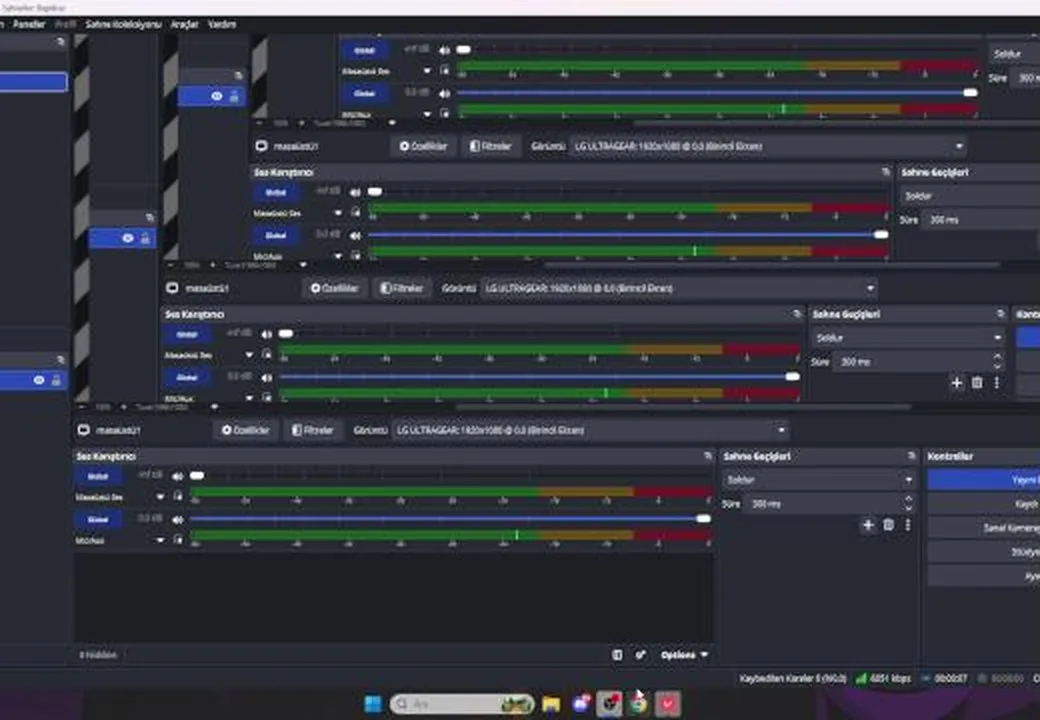Open Filtreler for the masaüstü1 source
Viewport: 1040px width, 720px height.
click(312, 430)
